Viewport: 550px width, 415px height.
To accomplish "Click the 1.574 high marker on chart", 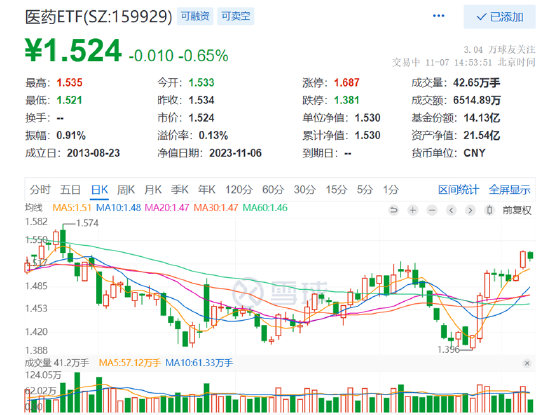I will click(x=87, y=223).
